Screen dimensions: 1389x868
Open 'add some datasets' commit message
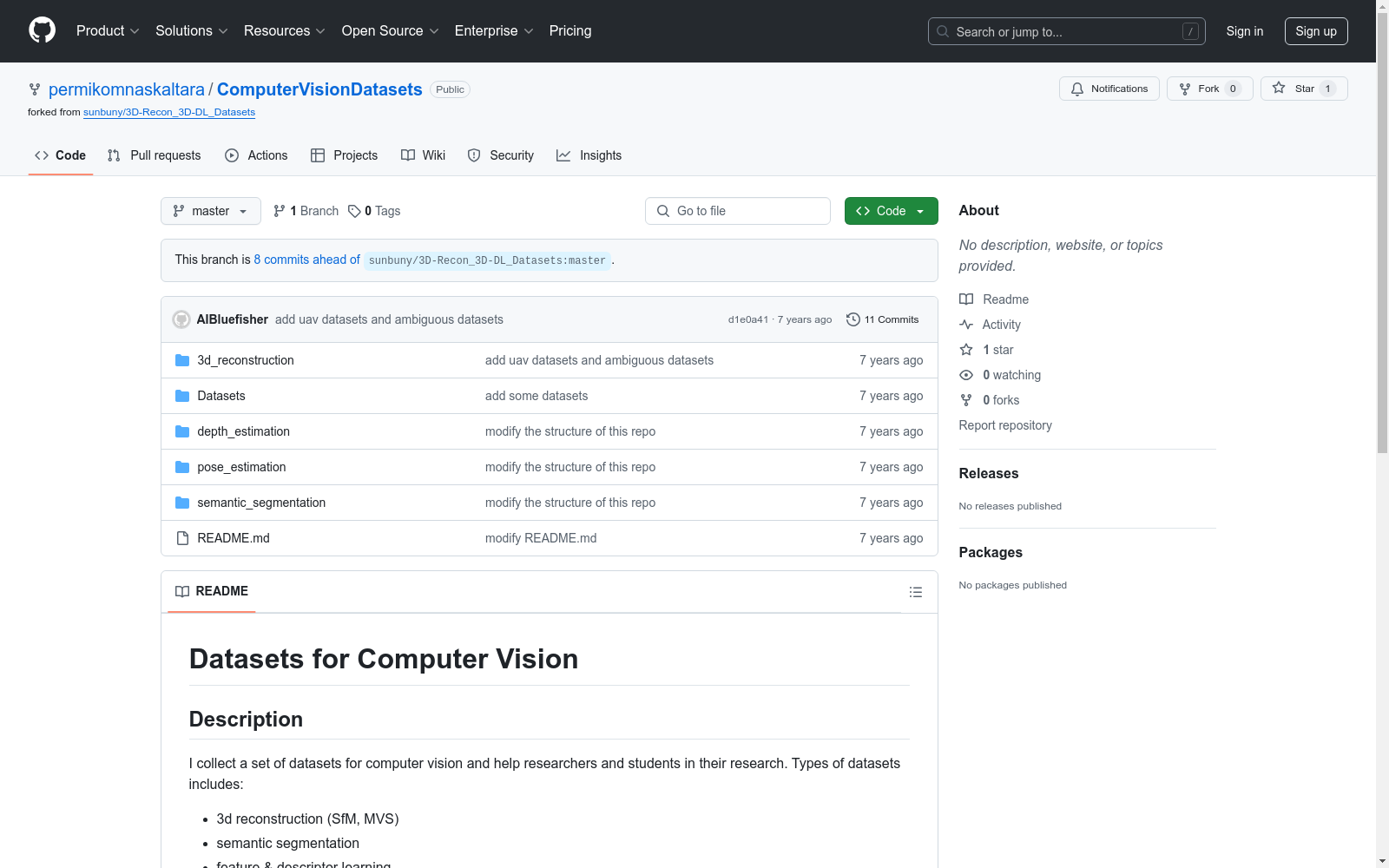(x=537, y=396)
